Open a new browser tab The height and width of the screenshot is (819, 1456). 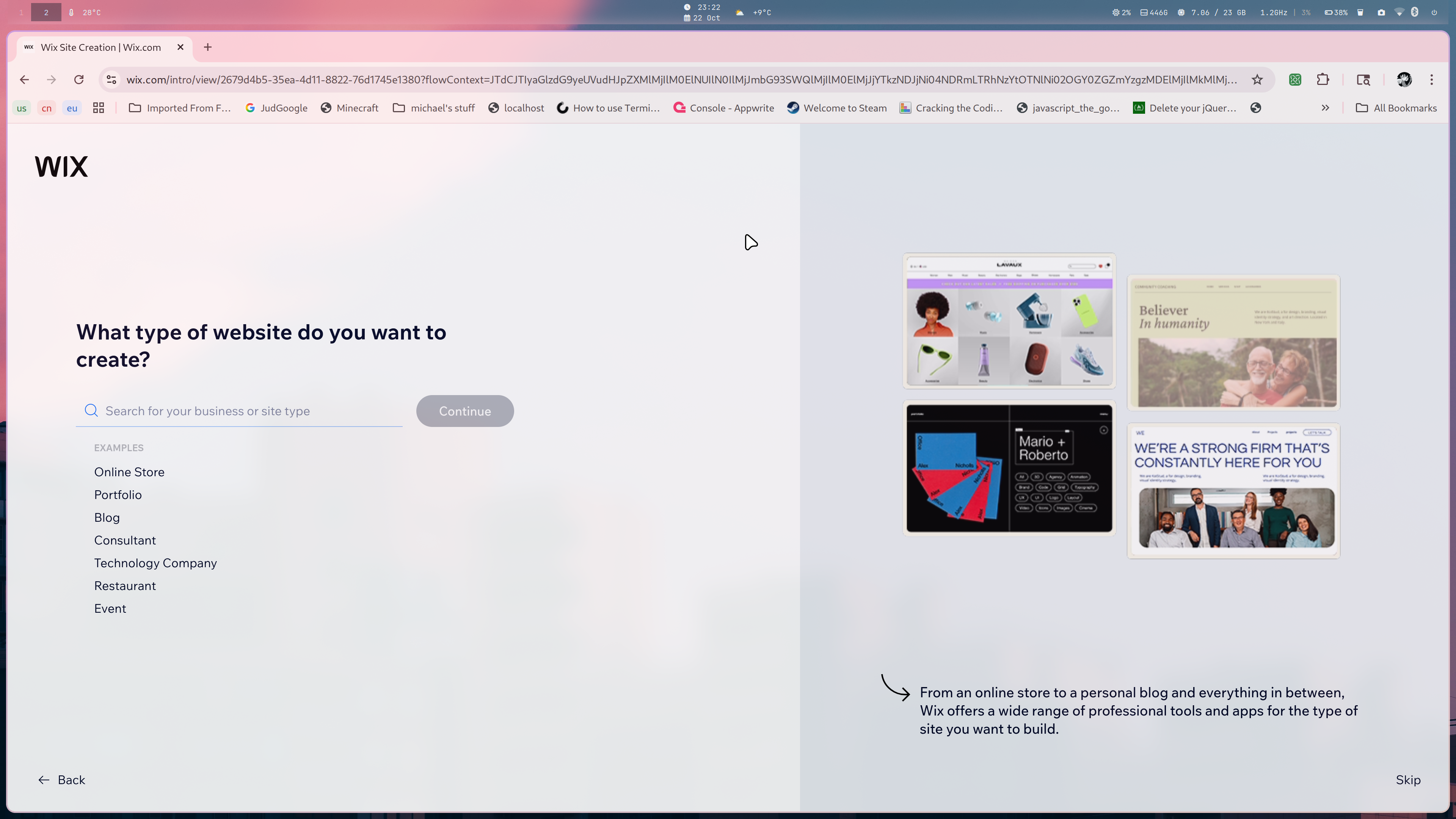[207, 47]
